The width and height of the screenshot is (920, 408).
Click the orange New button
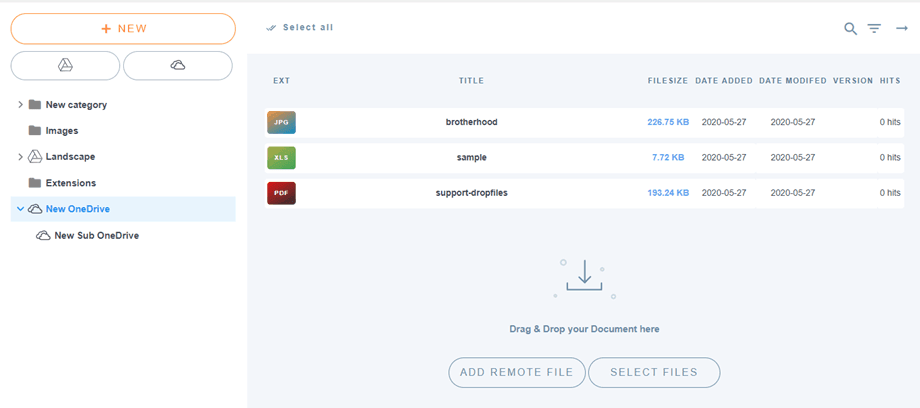(123, 29)
